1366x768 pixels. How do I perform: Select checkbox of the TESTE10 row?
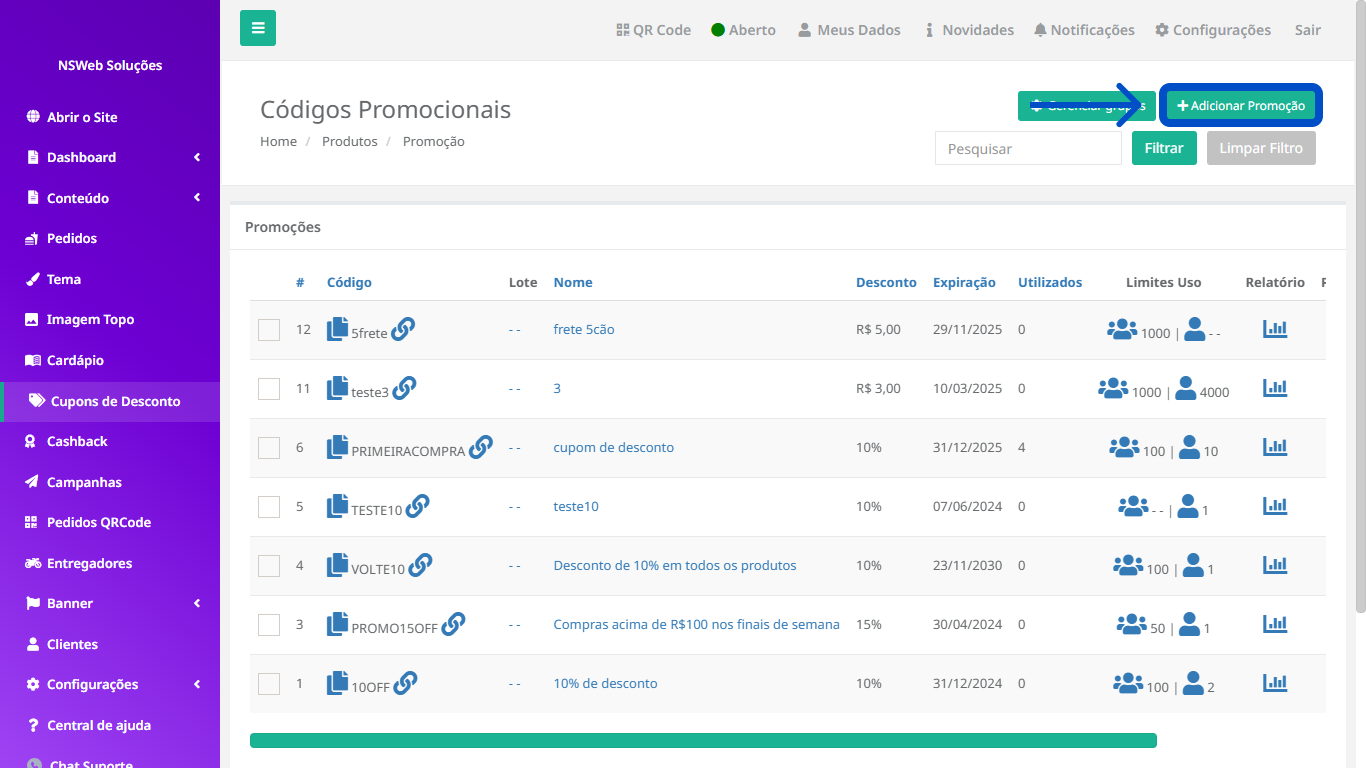[269, 507]
